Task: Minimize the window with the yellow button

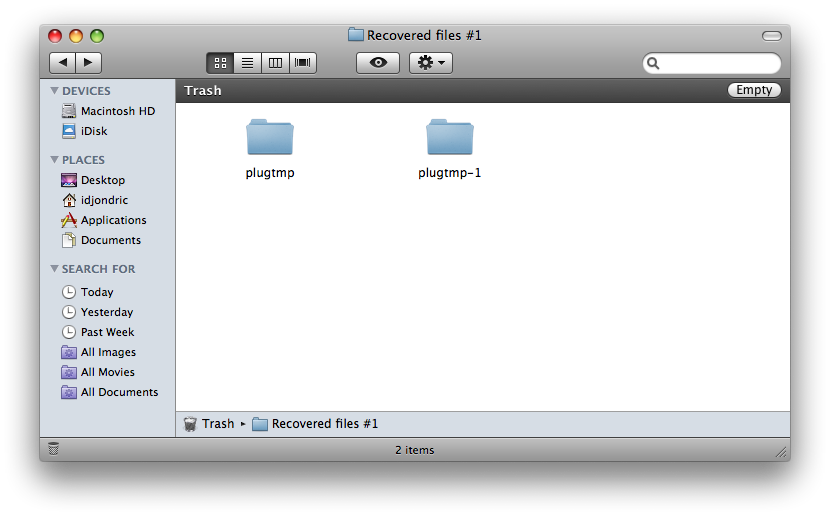Action: (76, 36)
